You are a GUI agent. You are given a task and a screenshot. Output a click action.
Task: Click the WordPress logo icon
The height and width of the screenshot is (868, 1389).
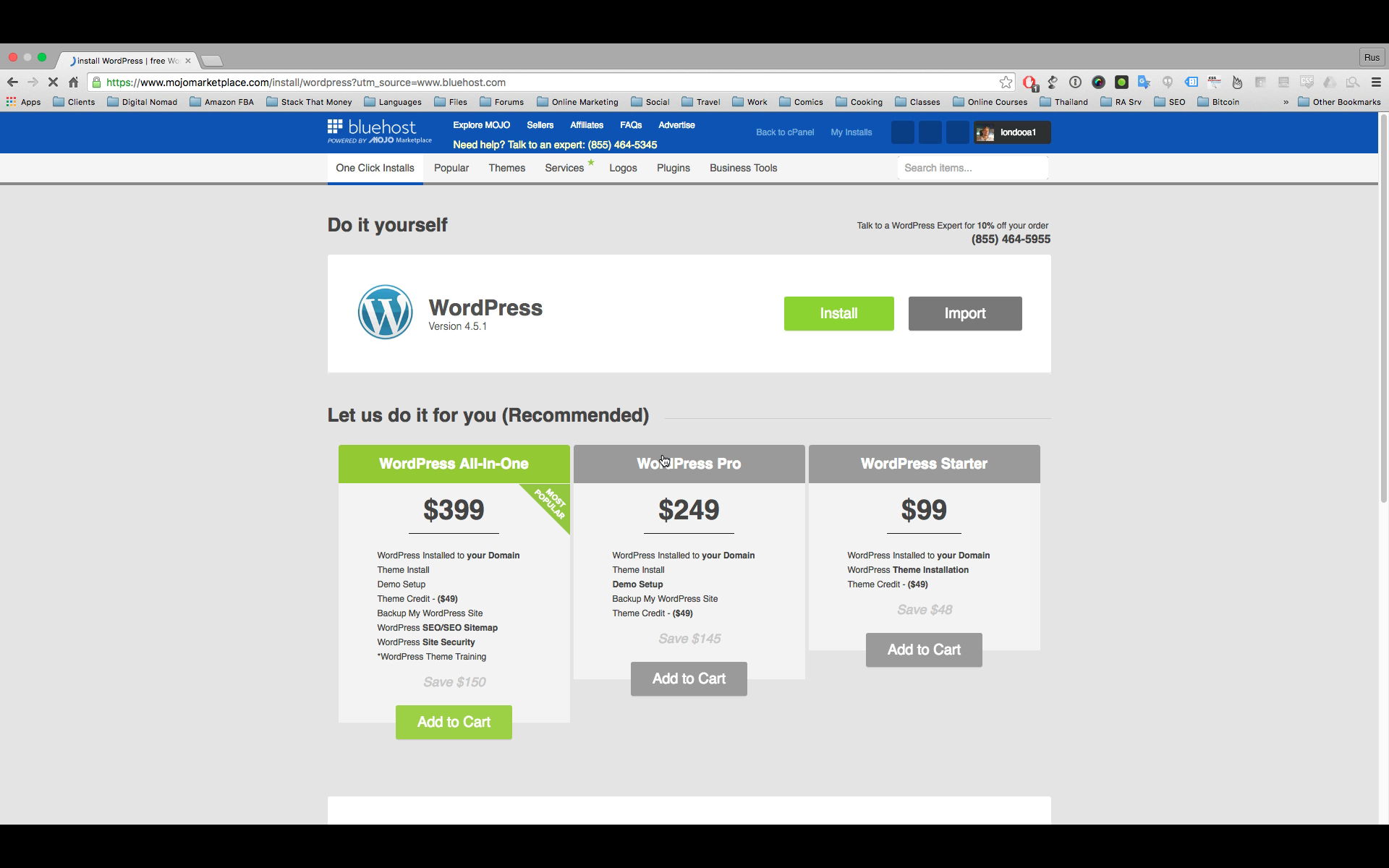(385, 312)
